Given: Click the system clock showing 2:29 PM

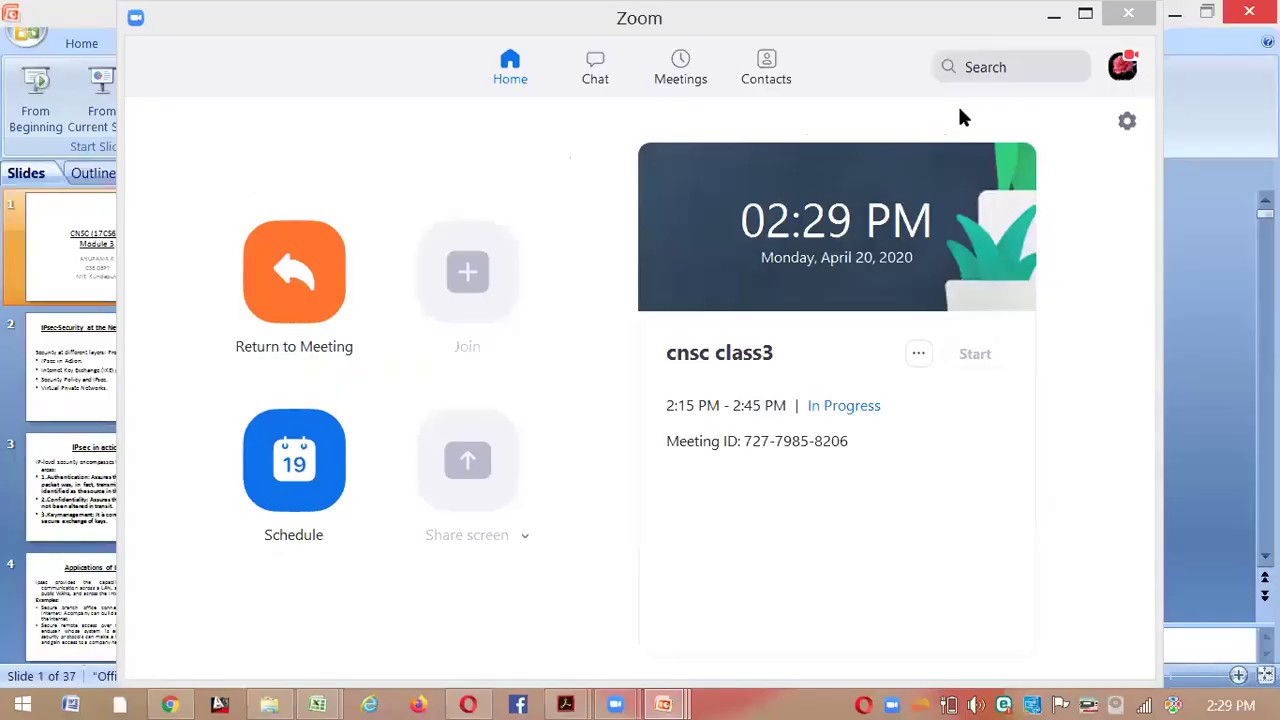Looking at the screenshot, I should click(x=1231, y=705).
